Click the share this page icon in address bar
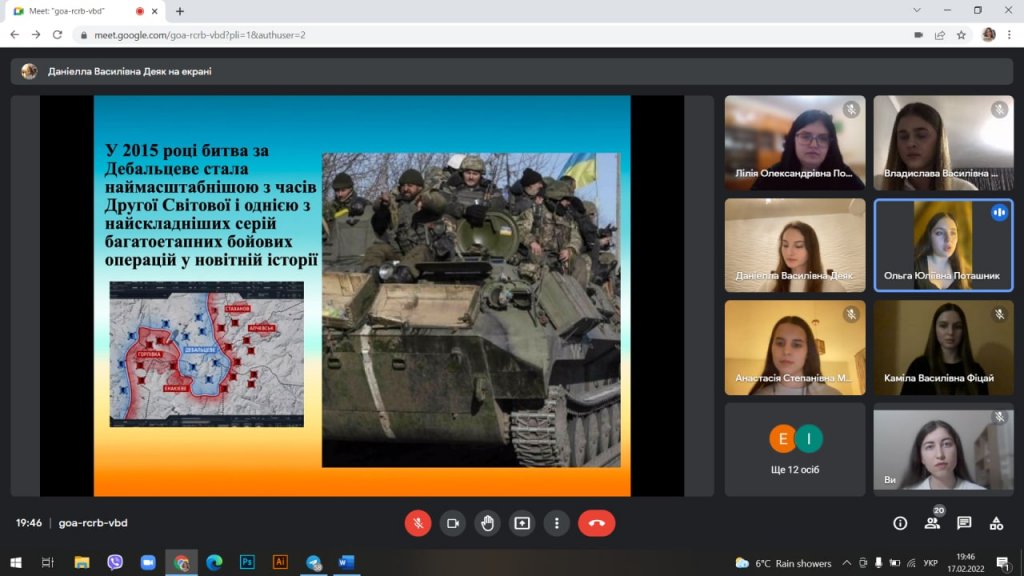This screenshot has height=576, width=1024. coord(940,34)
